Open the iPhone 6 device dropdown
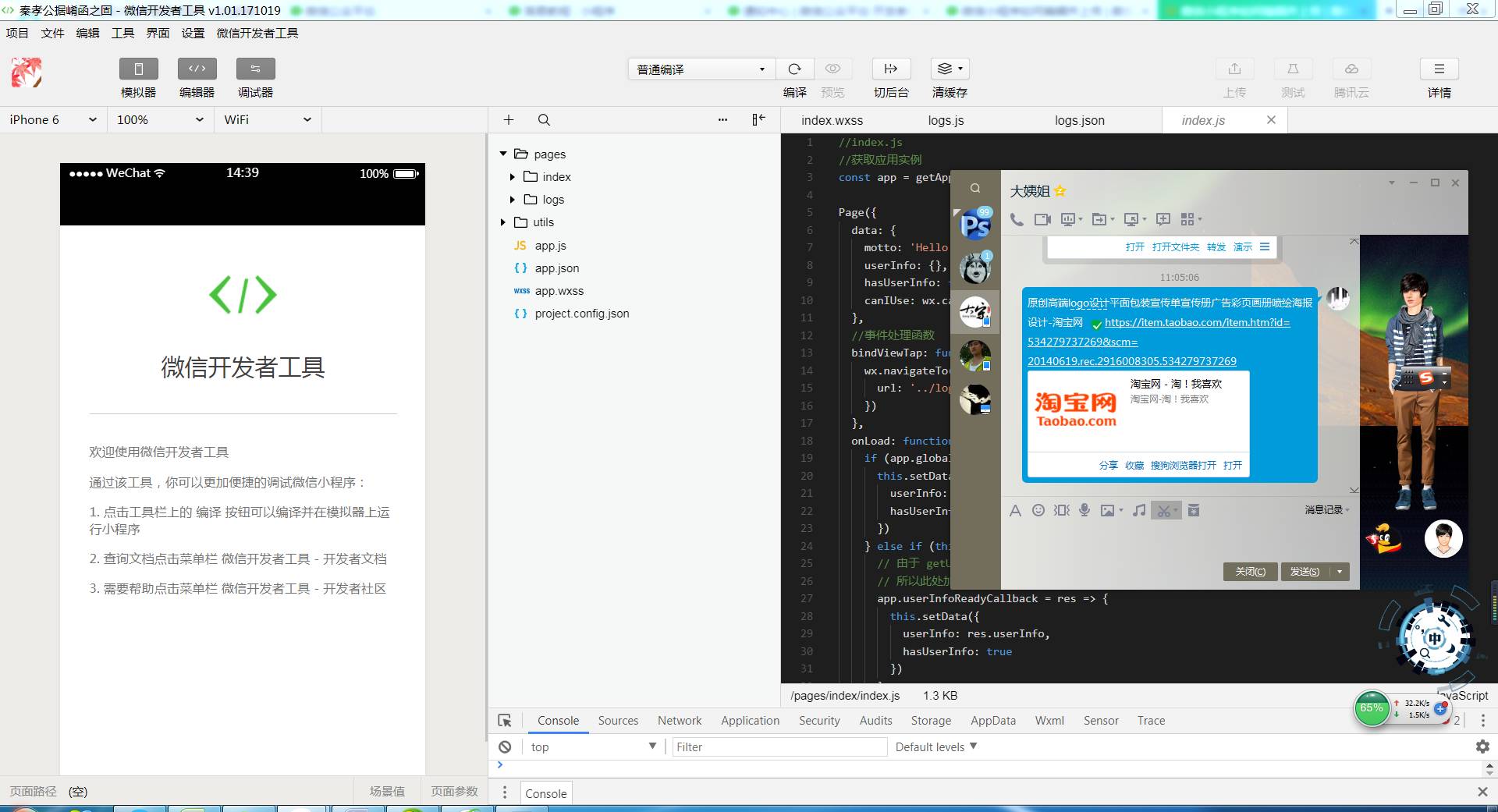 (53, 119)
